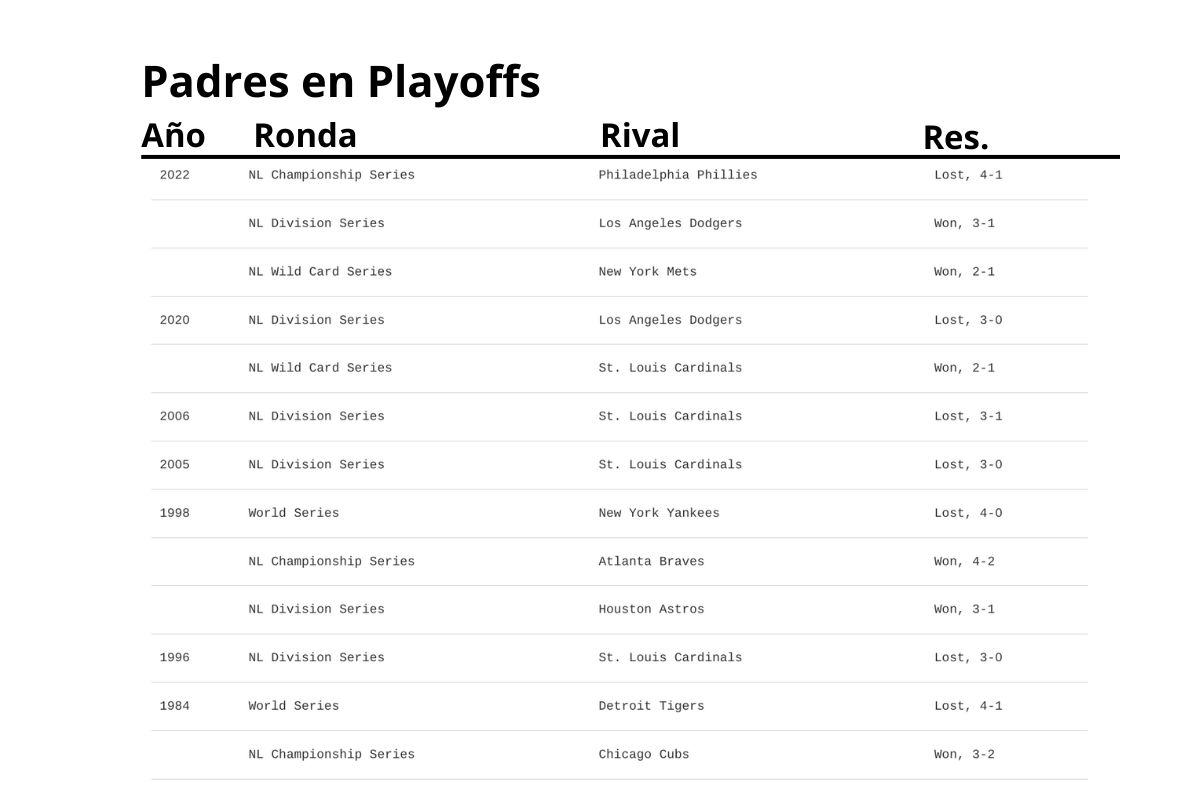Image resolution: width=1200 pixels, height=800 pixels.
Task: Select the 1998 World Series round cell
Action: (x=294, y=513)
